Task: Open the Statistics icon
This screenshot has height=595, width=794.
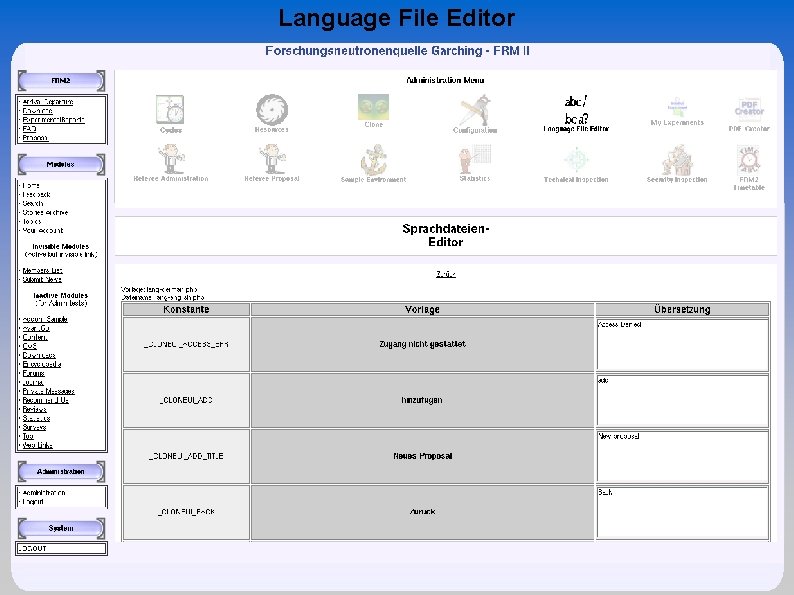Action: (x=475, y=159)
